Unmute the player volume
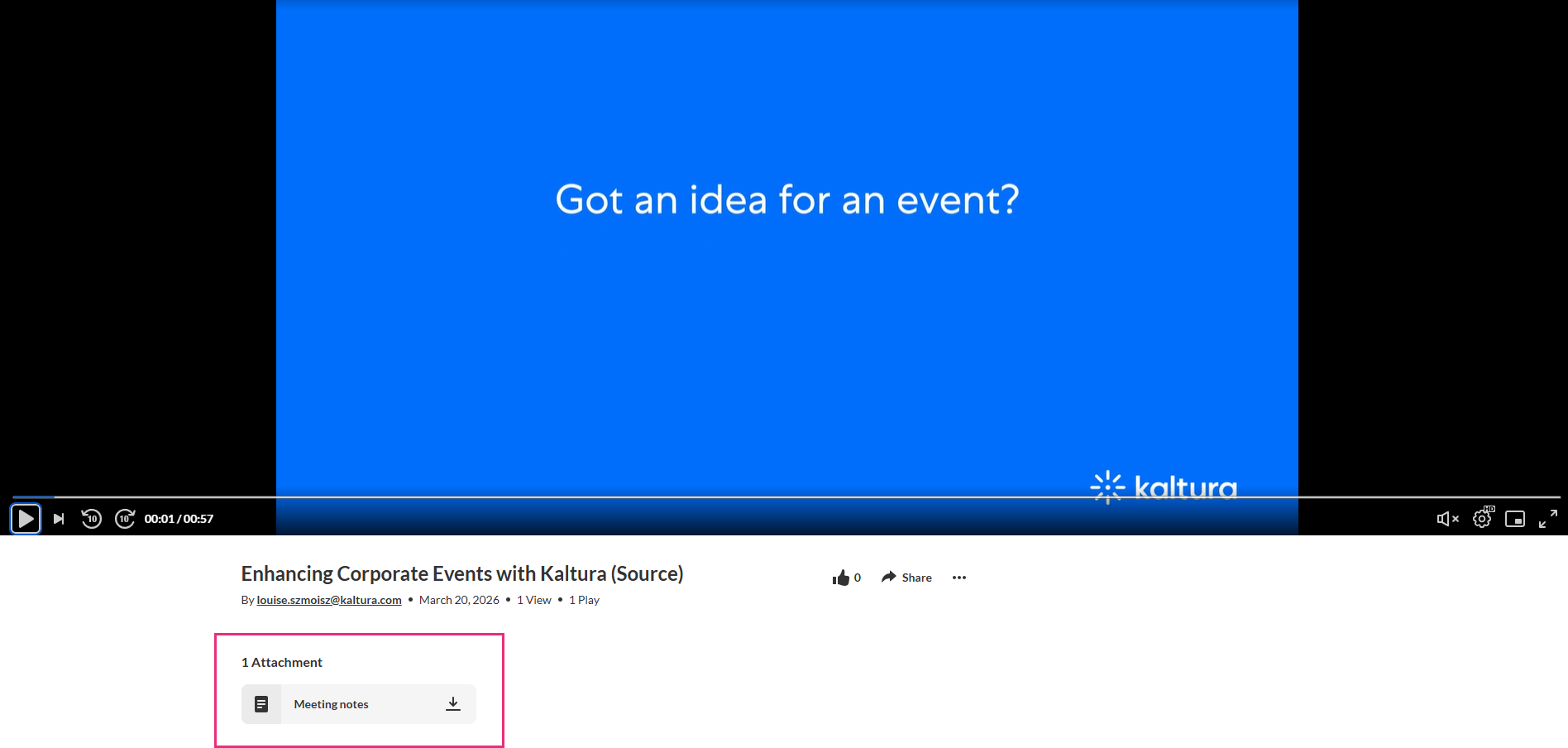1568x748 pixels. click(x=1448, y=519)
